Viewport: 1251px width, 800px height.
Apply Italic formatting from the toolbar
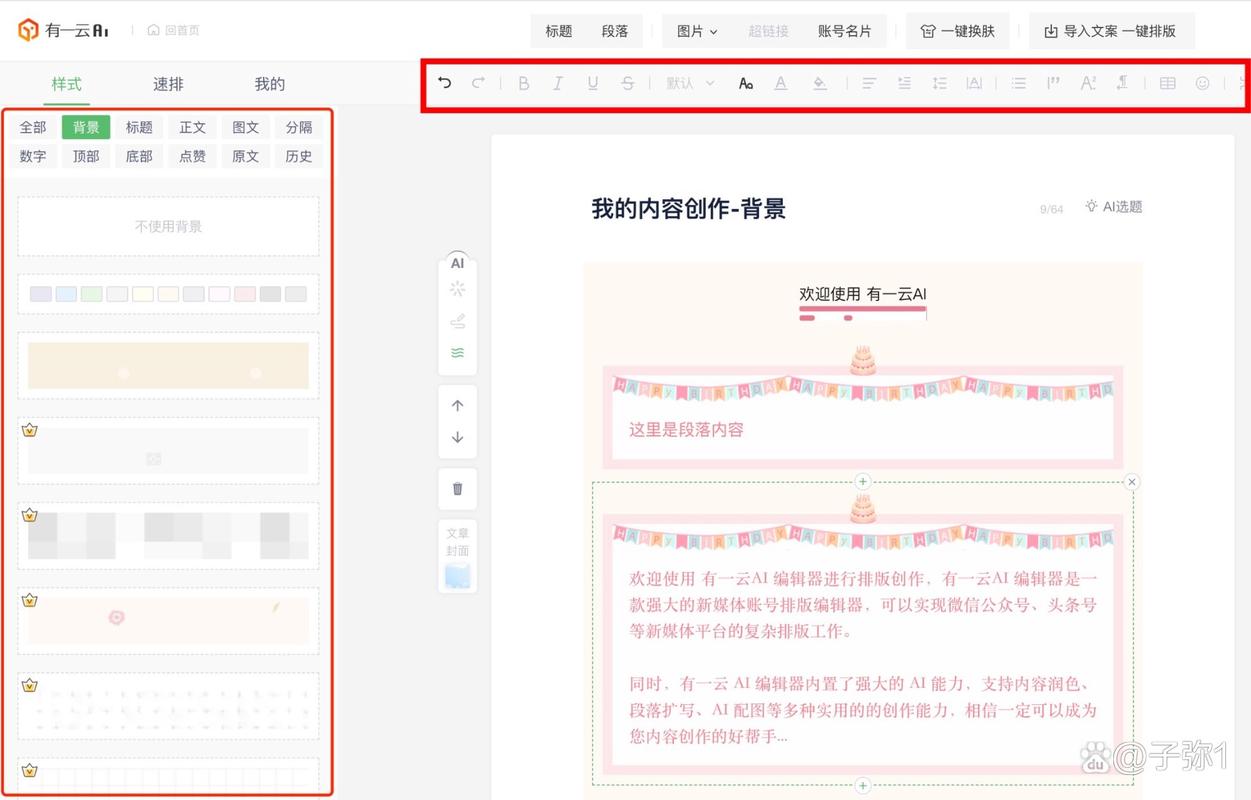558,83
